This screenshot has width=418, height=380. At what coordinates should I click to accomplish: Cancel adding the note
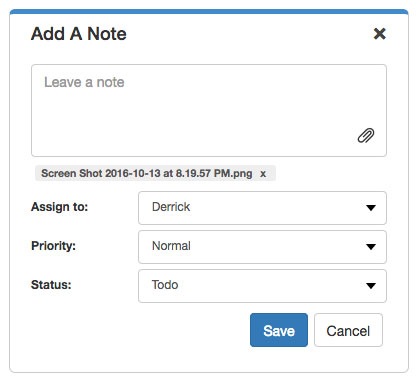pyautogui.click(x=348, y=330)
